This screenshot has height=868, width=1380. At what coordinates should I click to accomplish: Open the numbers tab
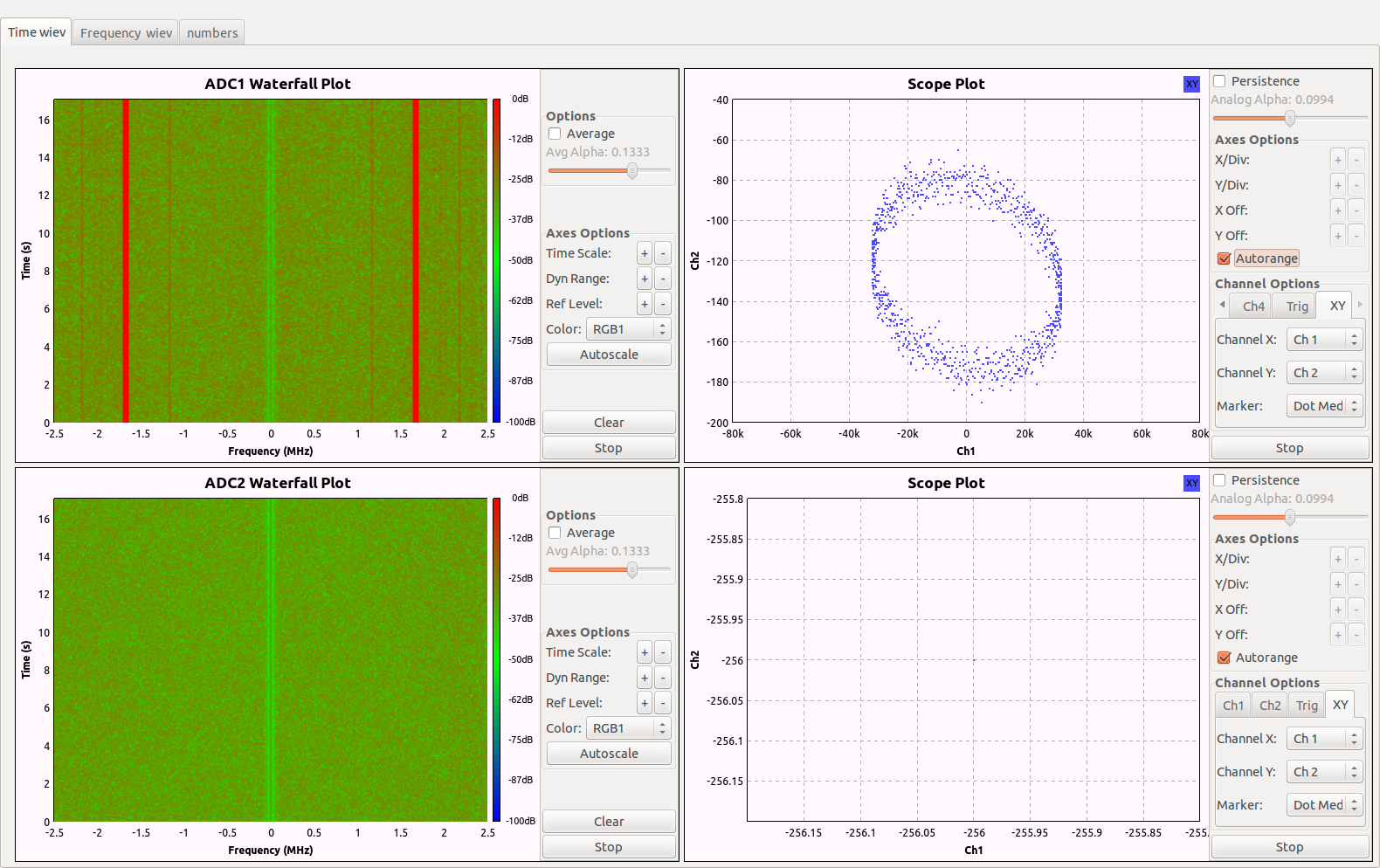pos(212,33)
